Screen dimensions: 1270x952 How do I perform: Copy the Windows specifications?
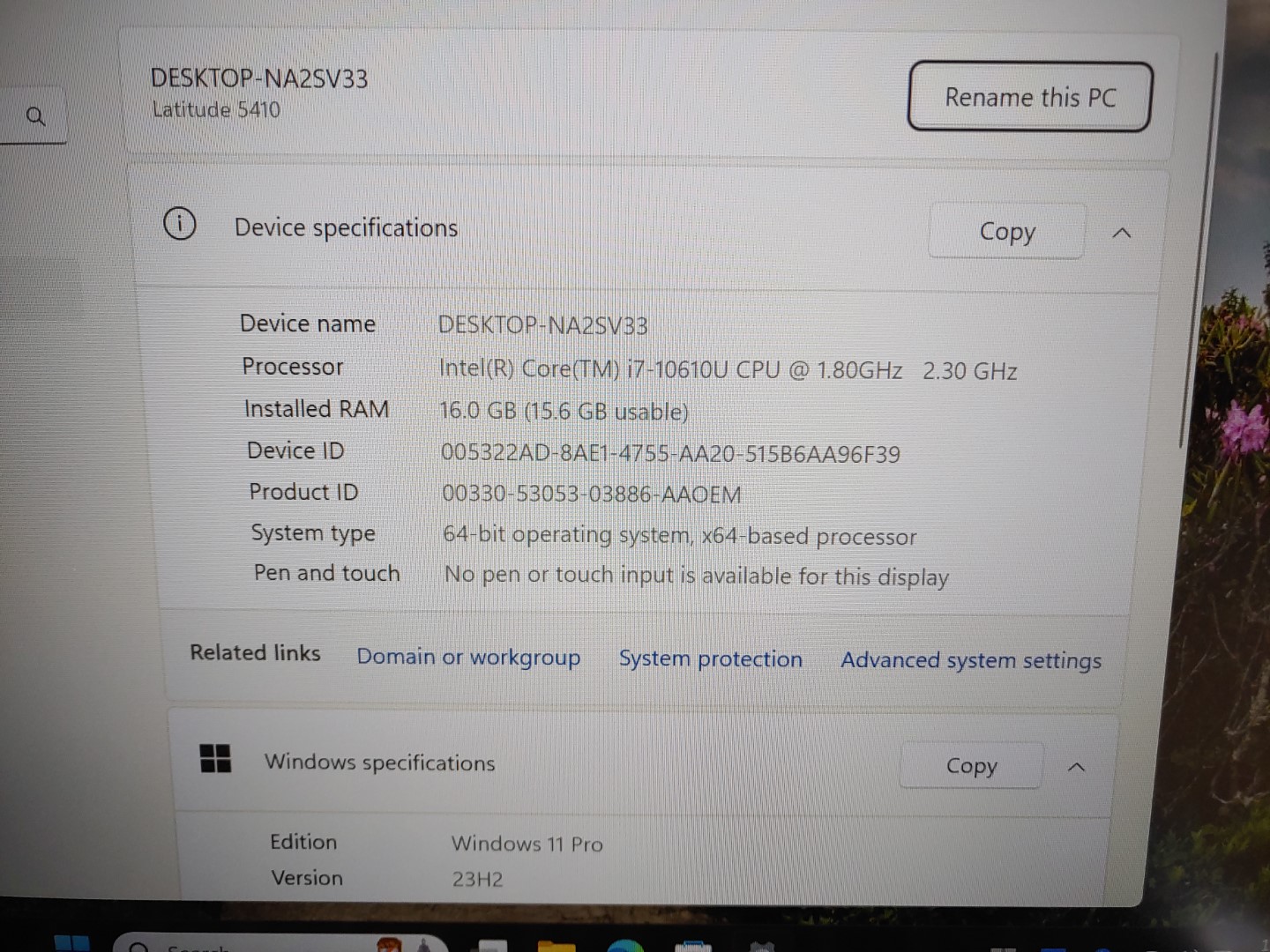(x=971, y=766)
